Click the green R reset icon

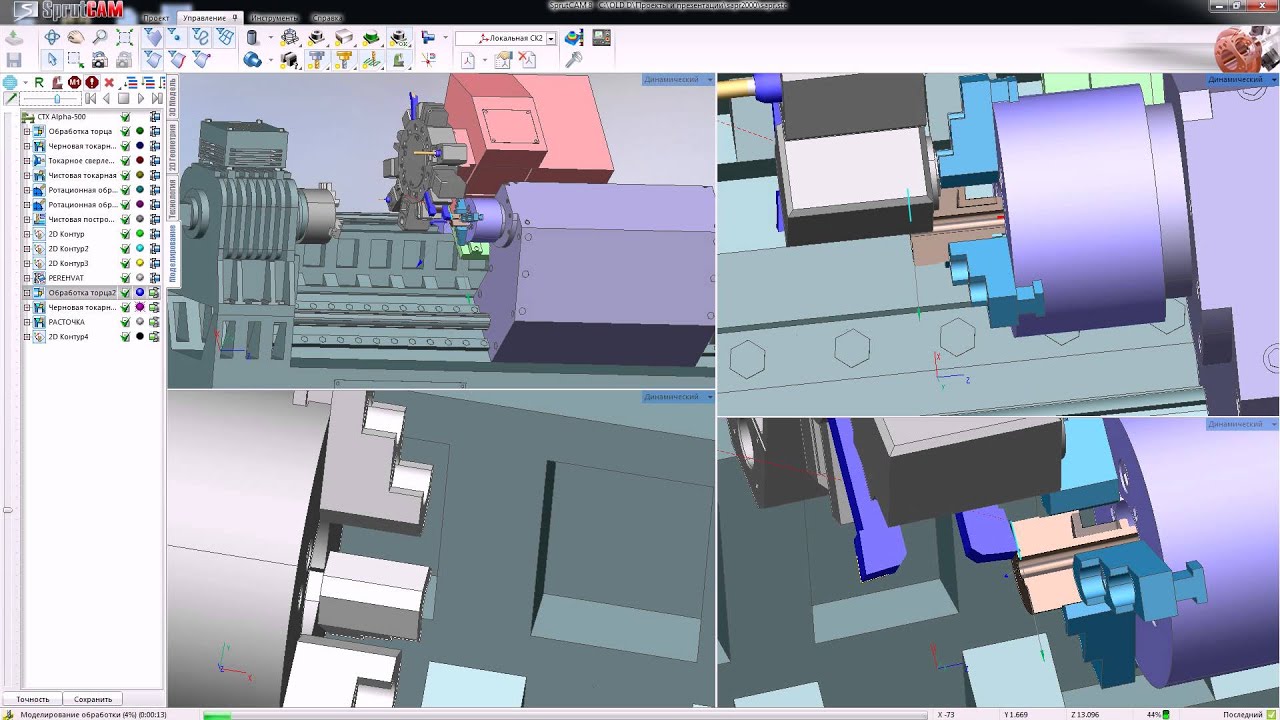pos(39,83)
